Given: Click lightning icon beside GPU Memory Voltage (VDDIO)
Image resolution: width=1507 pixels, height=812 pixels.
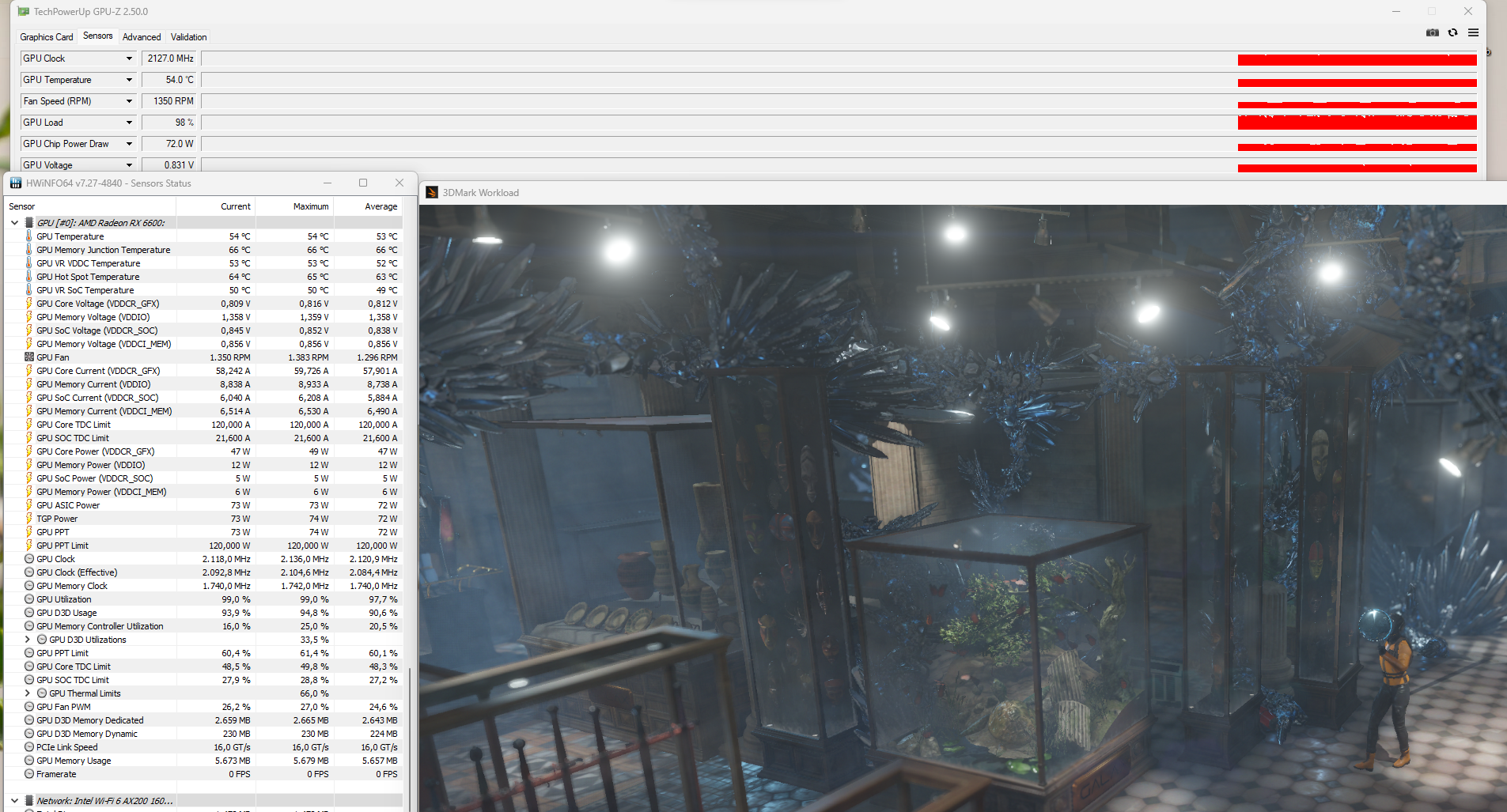Looking at the screenshot, I should tap(29, 317).
